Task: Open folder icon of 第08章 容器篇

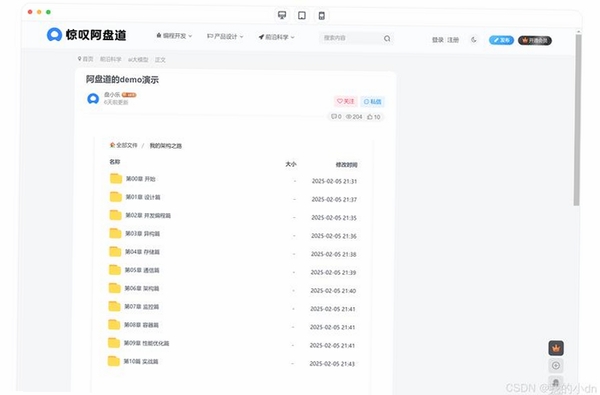Action: pos(114,325)
